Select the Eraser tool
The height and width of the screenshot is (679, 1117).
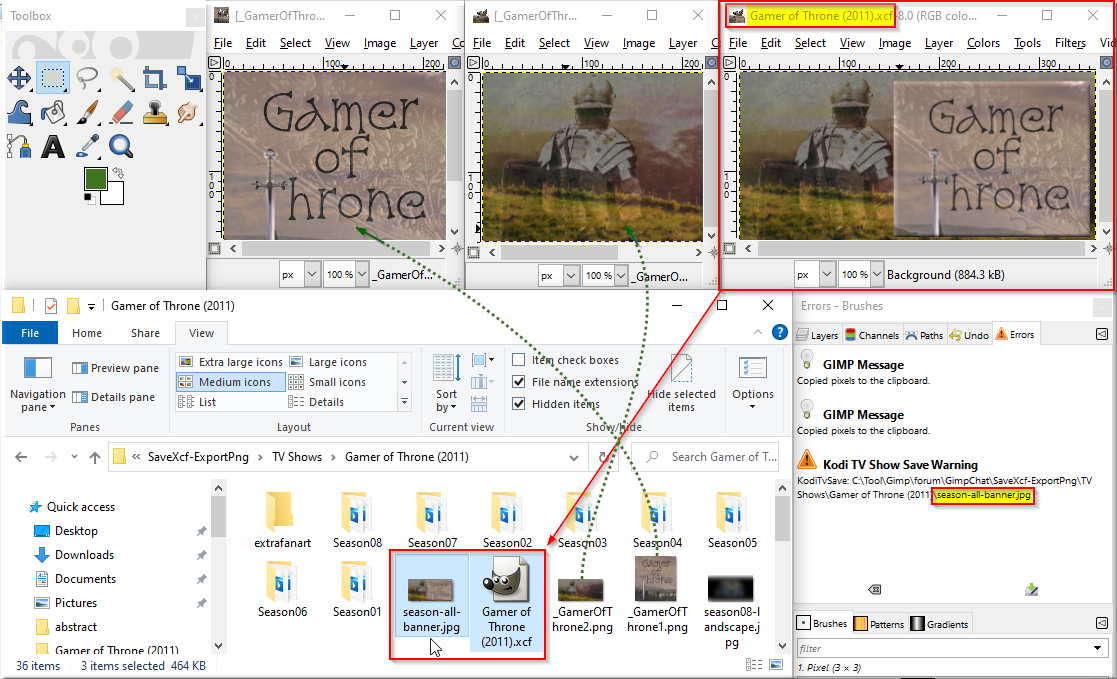pyautogui.click(x=122, y=112)
